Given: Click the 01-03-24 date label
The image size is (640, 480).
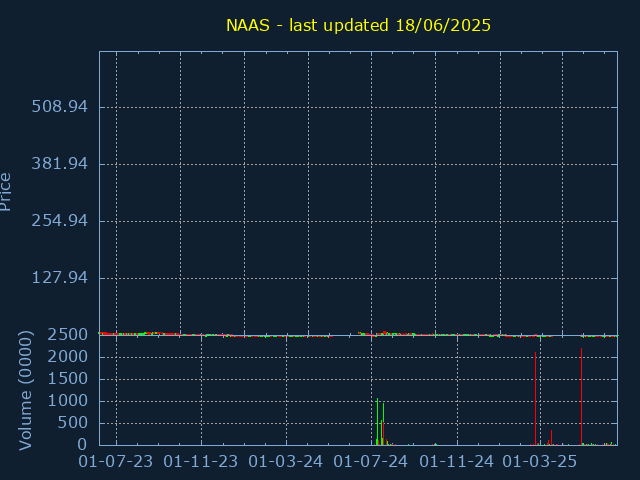Looking at the screenshot, I should 285,462.
